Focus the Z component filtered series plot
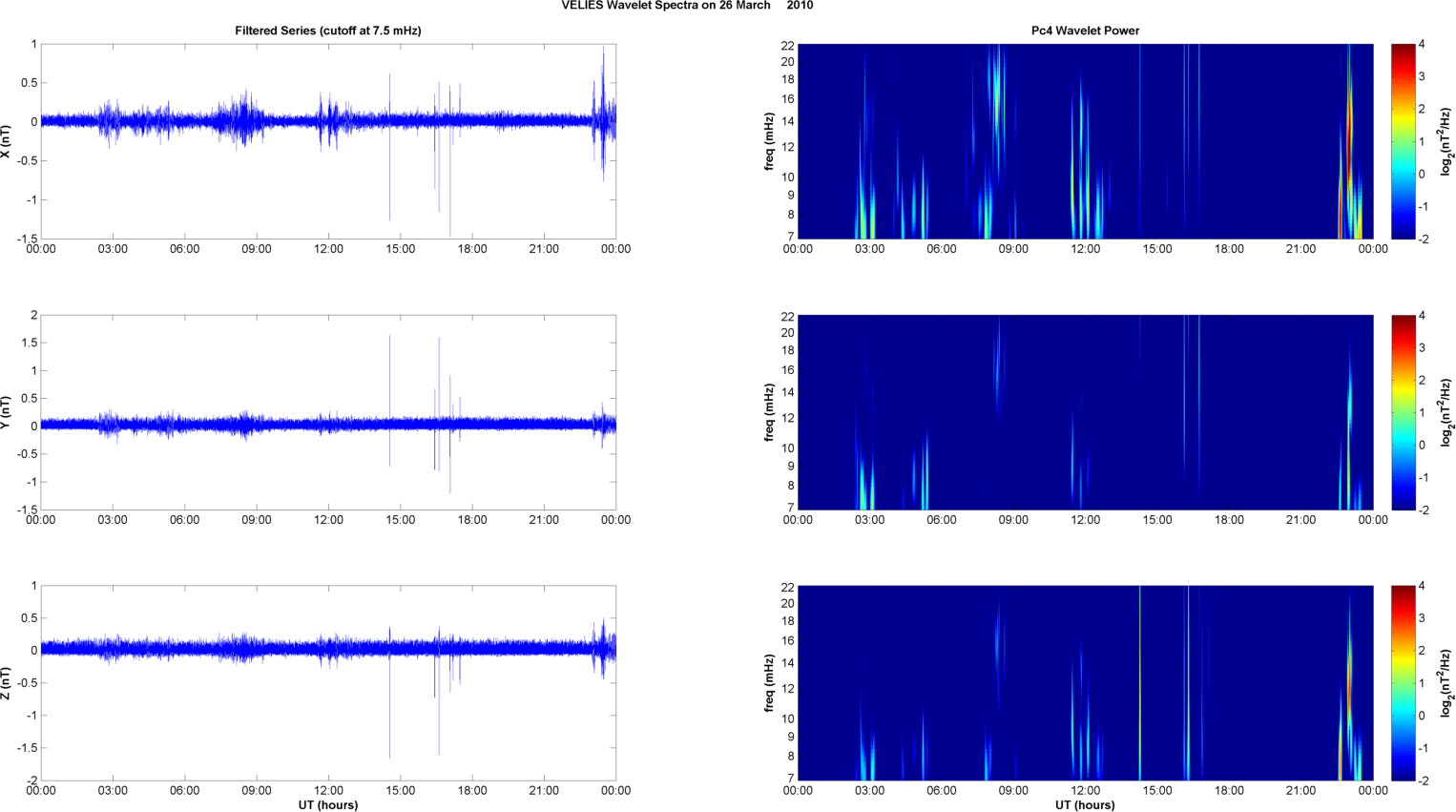The width and height of the screenshot is (1456, 812). [x=327, y=683]
